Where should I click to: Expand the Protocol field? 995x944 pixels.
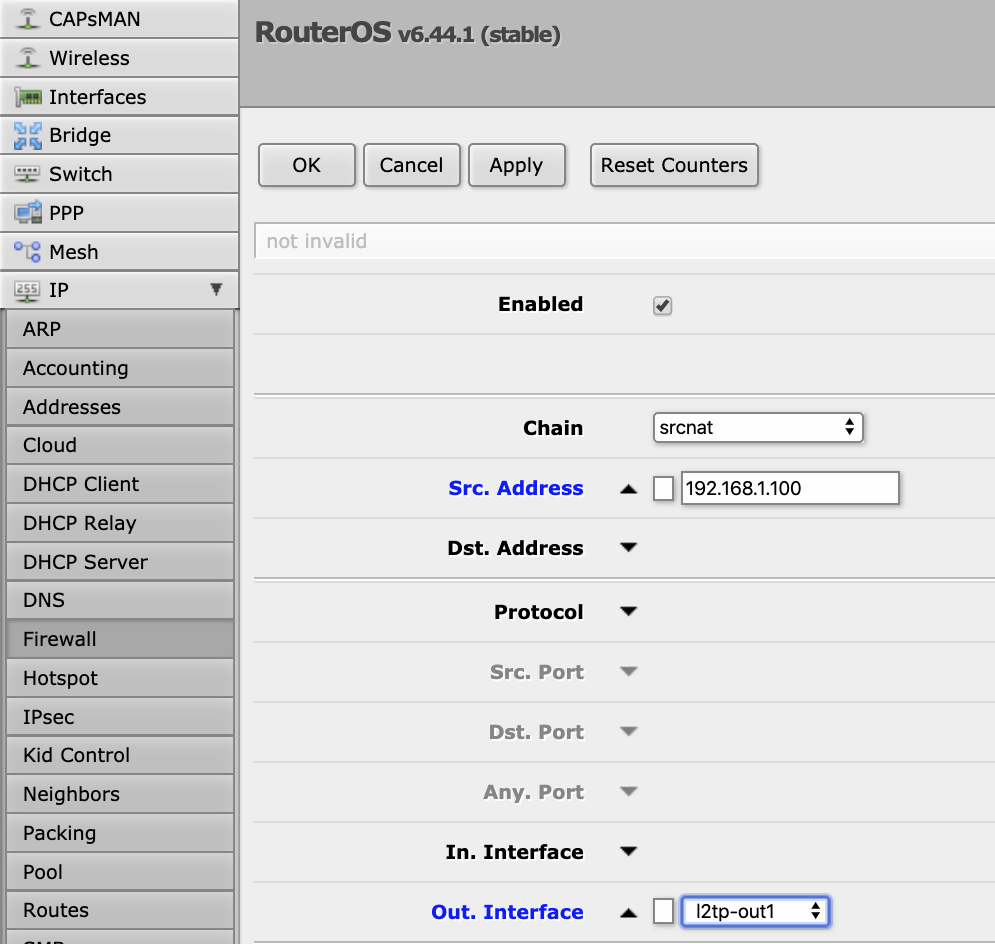[628, 612]
